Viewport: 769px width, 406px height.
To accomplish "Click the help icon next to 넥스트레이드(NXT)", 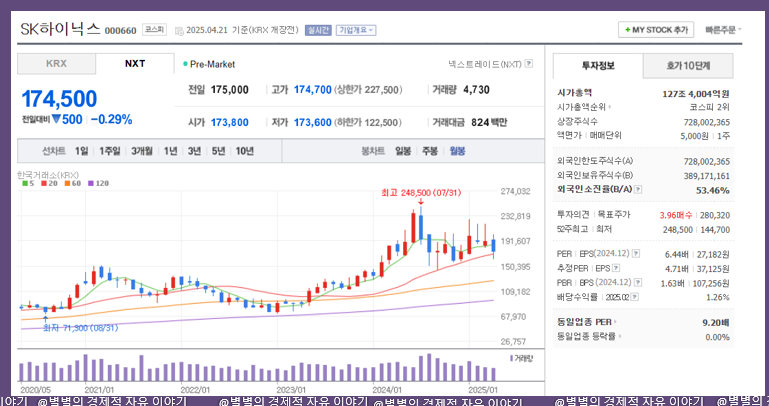I will (x=529, y=64).
